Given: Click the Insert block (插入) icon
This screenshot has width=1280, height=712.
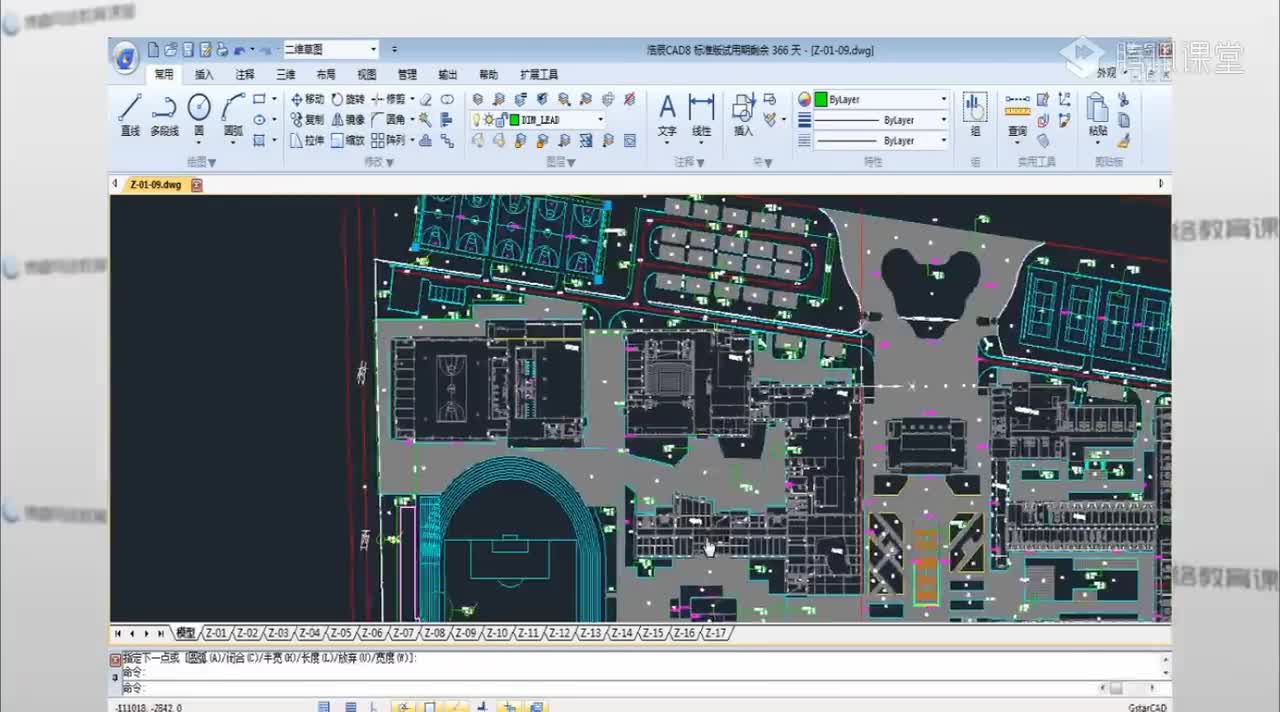Looking at the screenshot, I should (x=743, y=112).
